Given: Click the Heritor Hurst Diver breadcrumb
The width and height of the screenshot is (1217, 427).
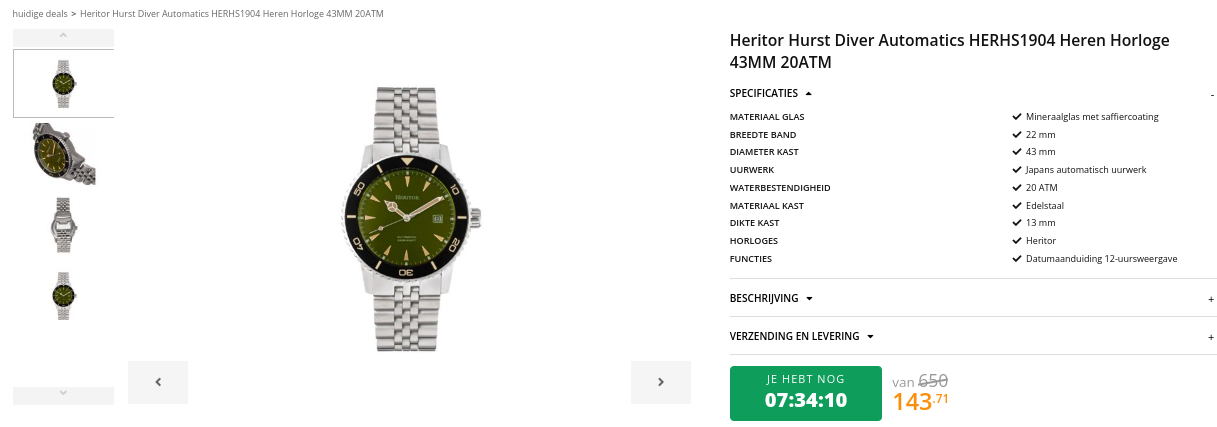Looking at the screenshot, I should [x=231, y=14].
